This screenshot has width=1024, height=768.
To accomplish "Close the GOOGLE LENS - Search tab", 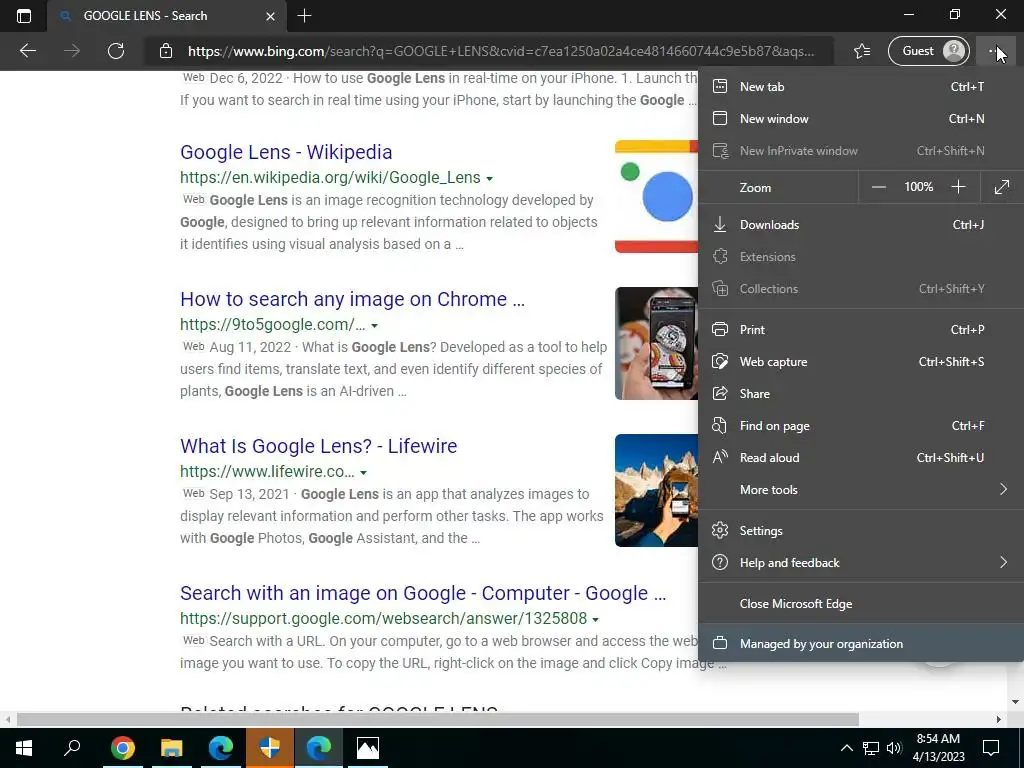I will tap(270, 16).
